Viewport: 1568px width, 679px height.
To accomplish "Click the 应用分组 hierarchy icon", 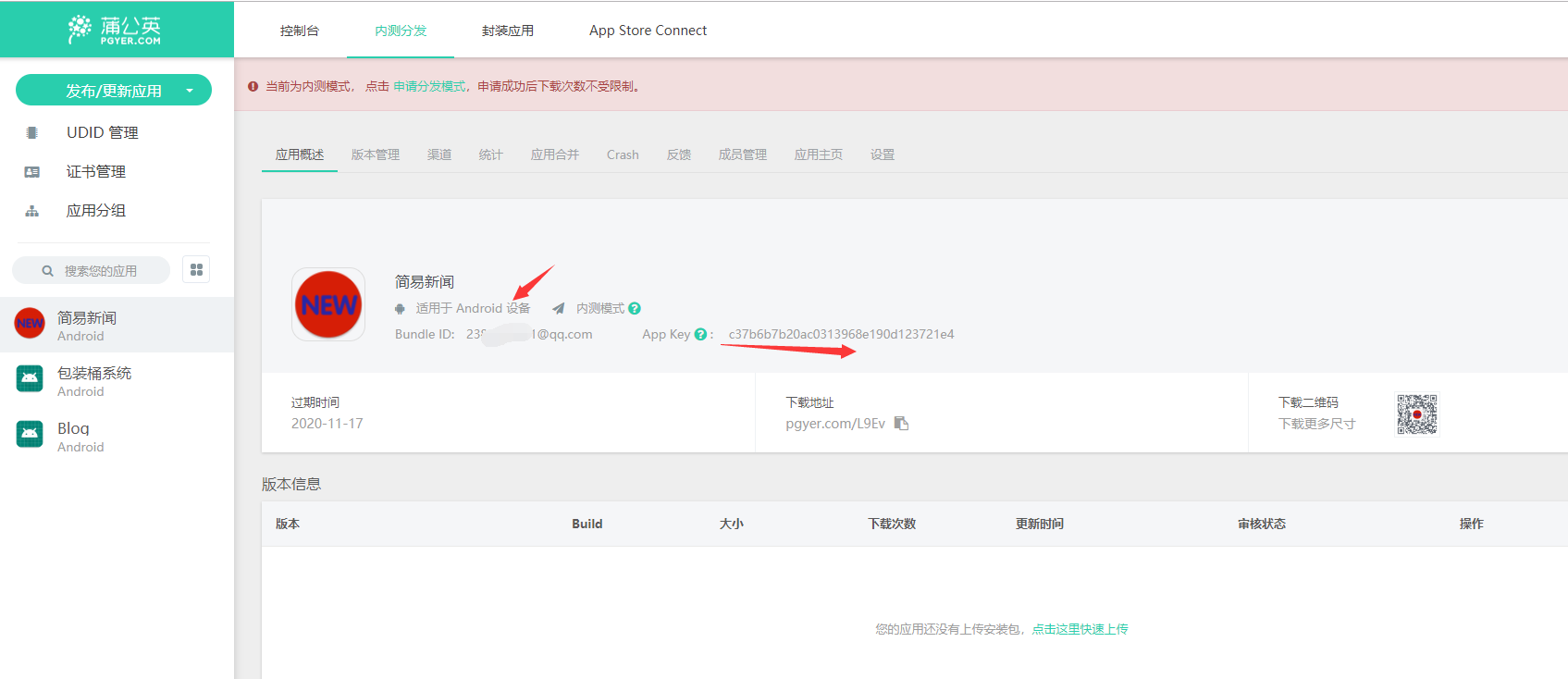I will (x=32, y=211).
